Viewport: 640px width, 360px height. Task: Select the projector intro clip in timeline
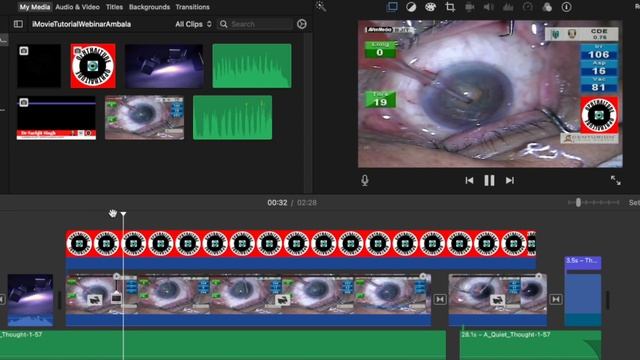click(x=31, y=300)
